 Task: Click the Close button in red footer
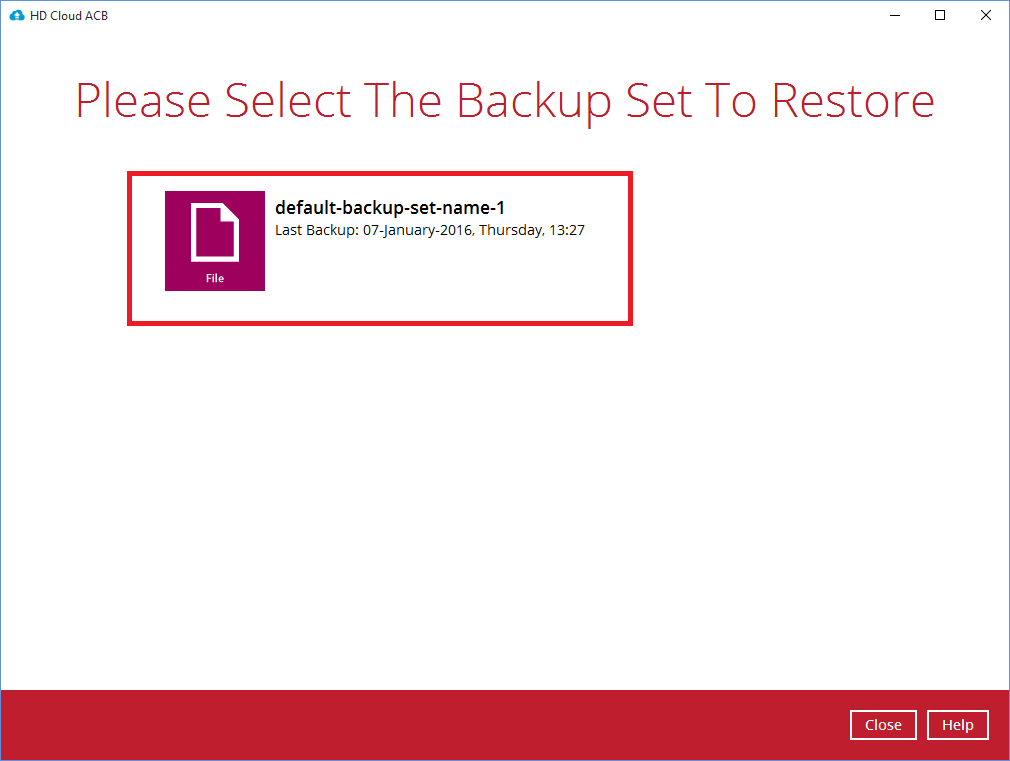883,725
